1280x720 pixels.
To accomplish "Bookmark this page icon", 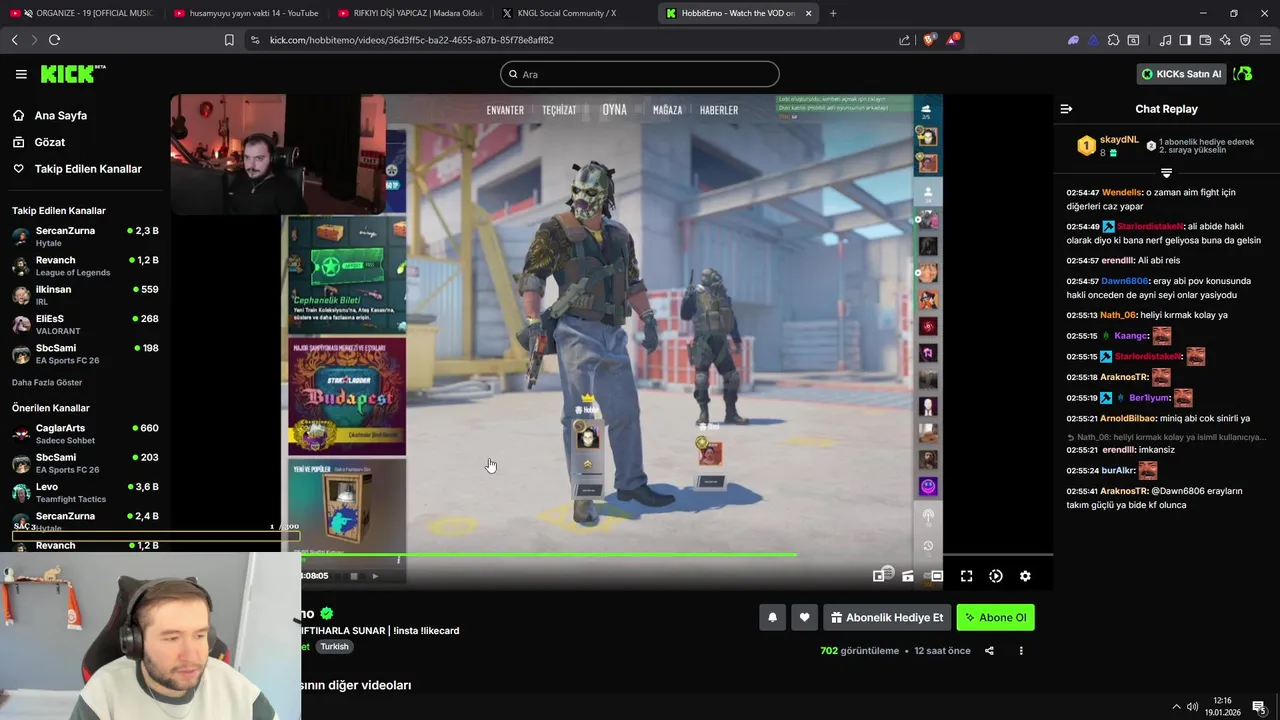I will coord(229,40).
